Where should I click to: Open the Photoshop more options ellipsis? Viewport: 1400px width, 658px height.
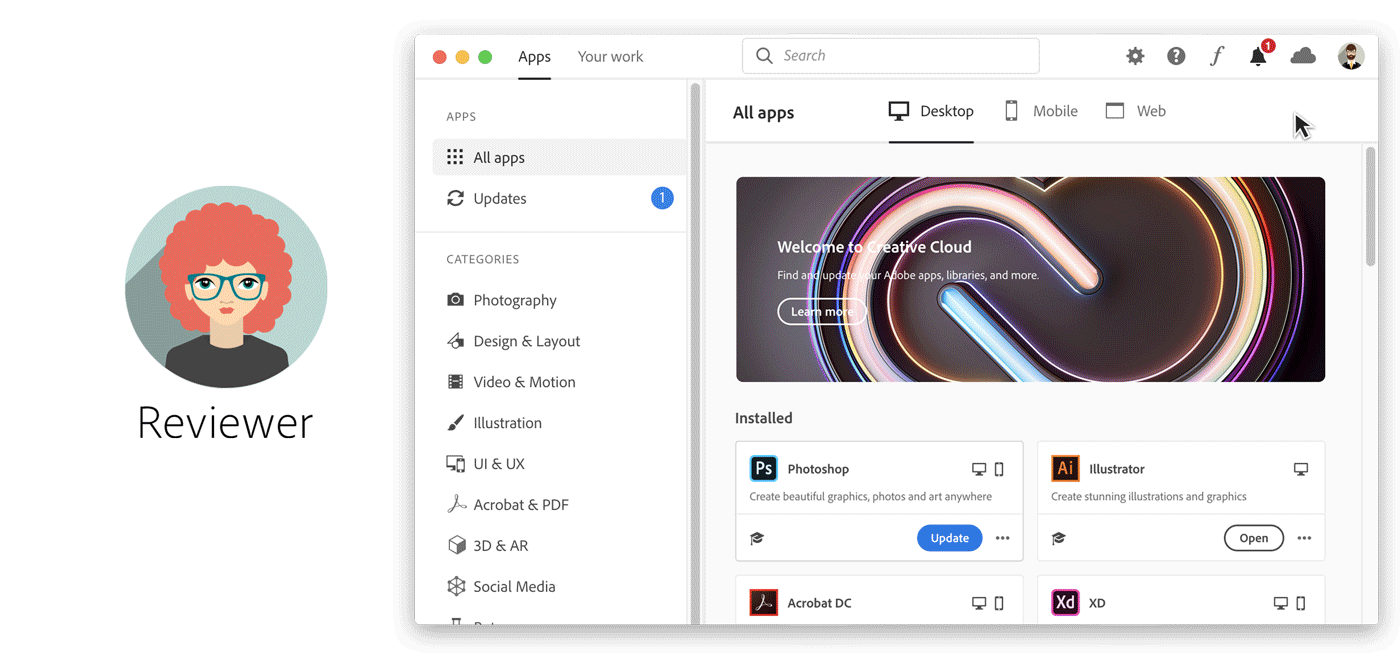click(1003, 538)
